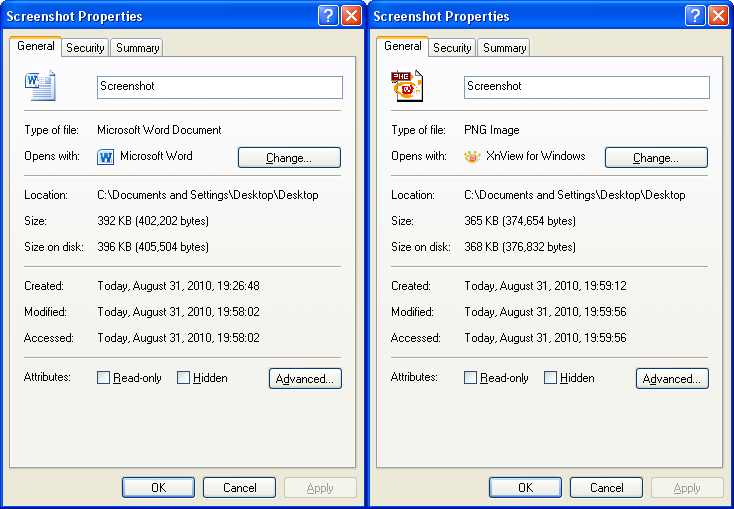The height and width of the screenshot is (509, 734).
Task: Click the help question mark in Word document dialog
Action: point(328,16)
